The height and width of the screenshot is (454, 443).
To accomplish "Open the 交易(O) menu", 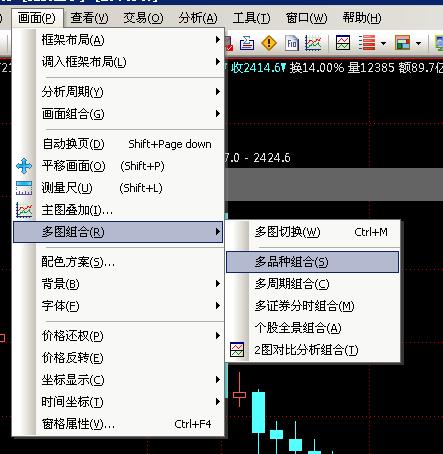I will tap(143, 18).
